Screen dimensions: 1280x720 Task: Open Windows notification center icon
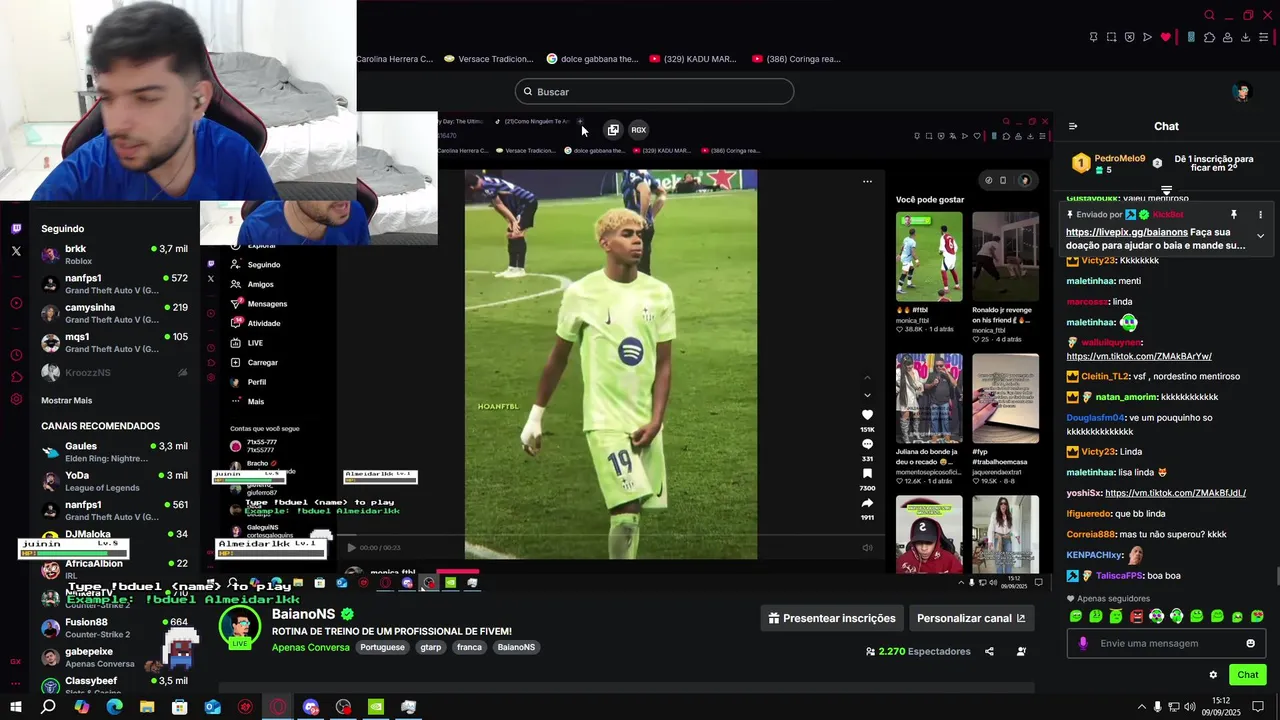[1258, 707]
